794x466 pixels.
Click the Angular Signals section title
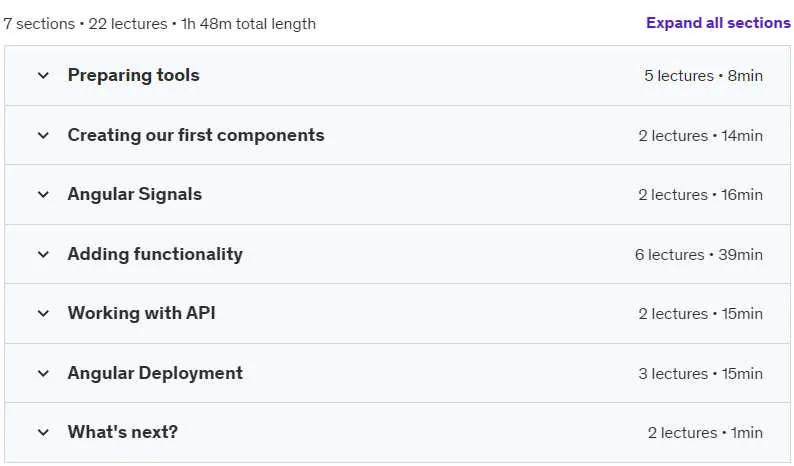coord(135,194)
